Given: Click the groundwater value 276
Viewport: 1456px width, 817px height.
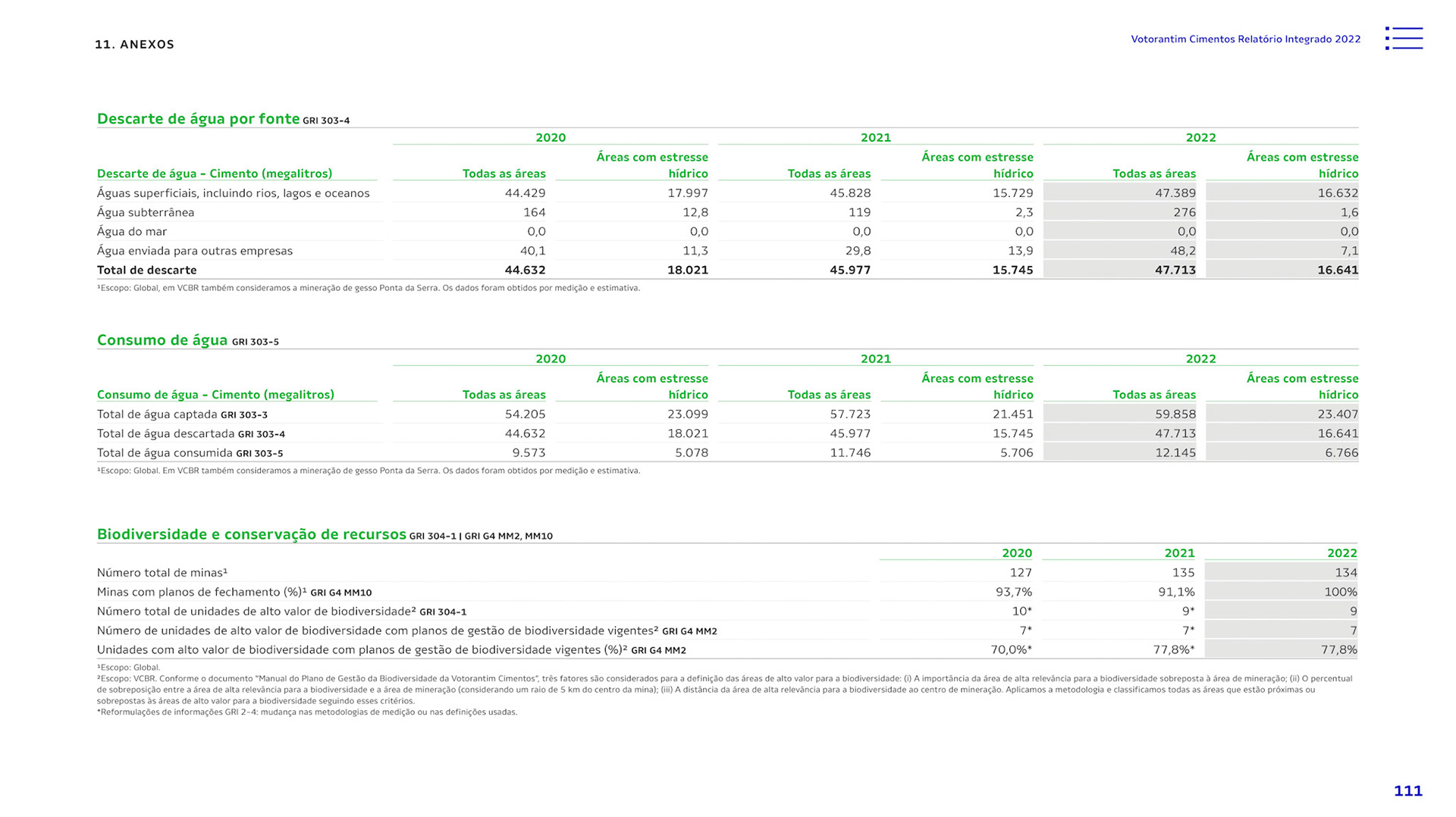Looking at the screenshot, I should [x=1185, y=213].
